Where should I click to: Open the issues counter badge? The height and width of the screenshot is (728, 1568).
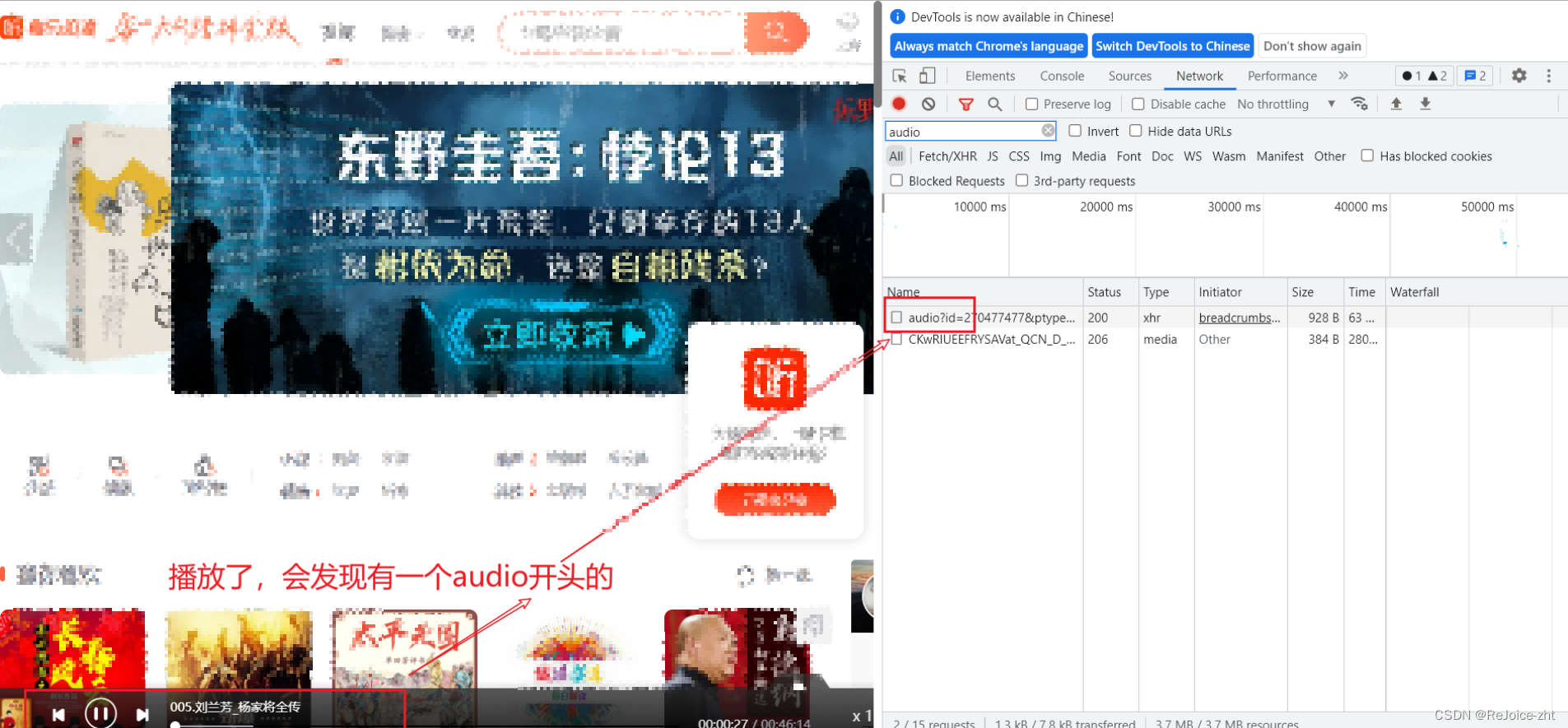coord(1476,76)
